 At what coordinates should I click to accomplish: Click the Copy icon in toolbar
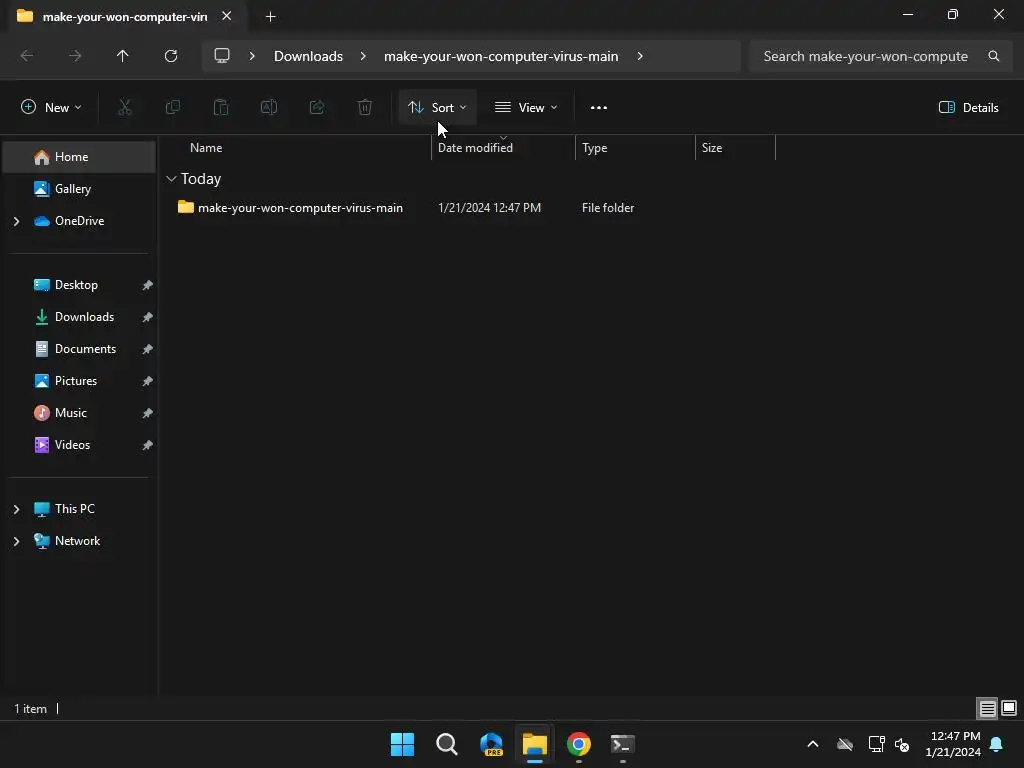point(172,108)
